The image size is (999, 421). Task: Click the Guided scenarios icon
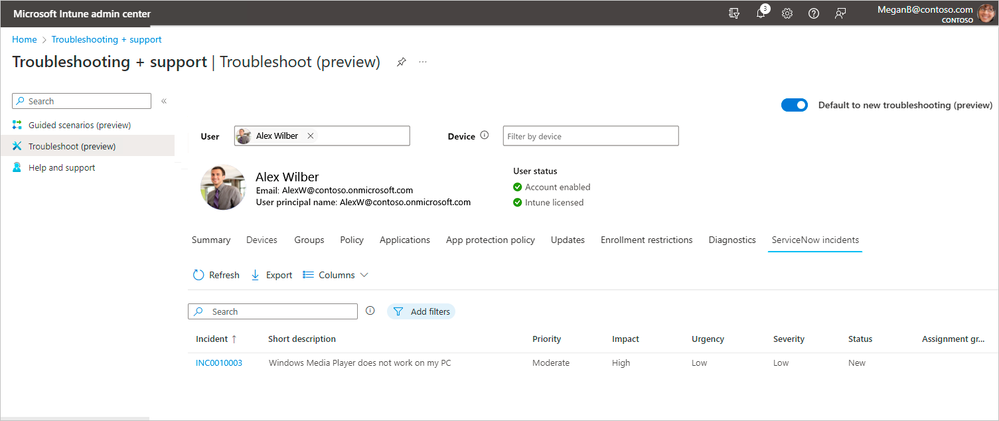pos(18,125)
